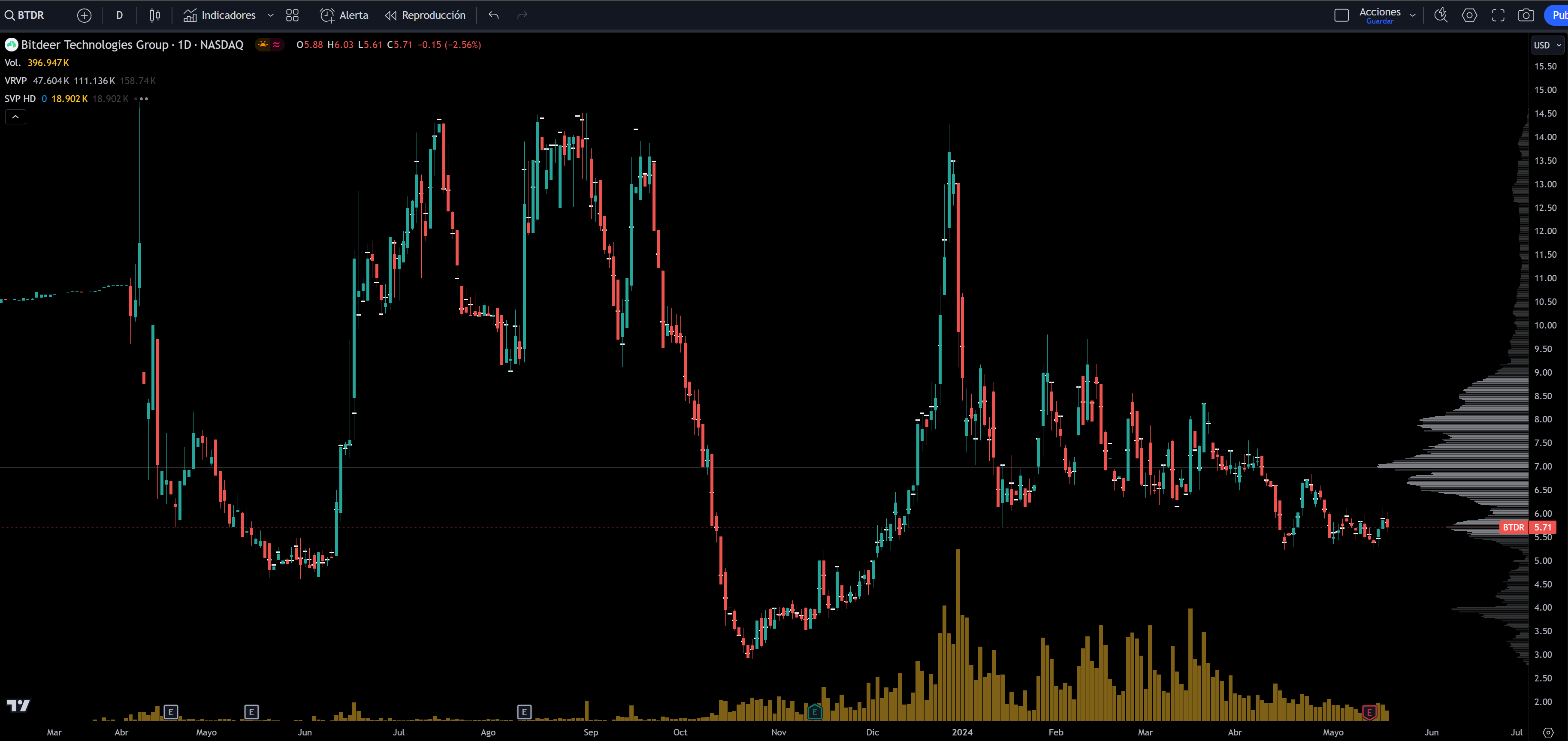Click the Sep label on time axis
Image resolution: width=1568 pixels, height=741 pixels.
pyautogui.click(x=590, y=732)
